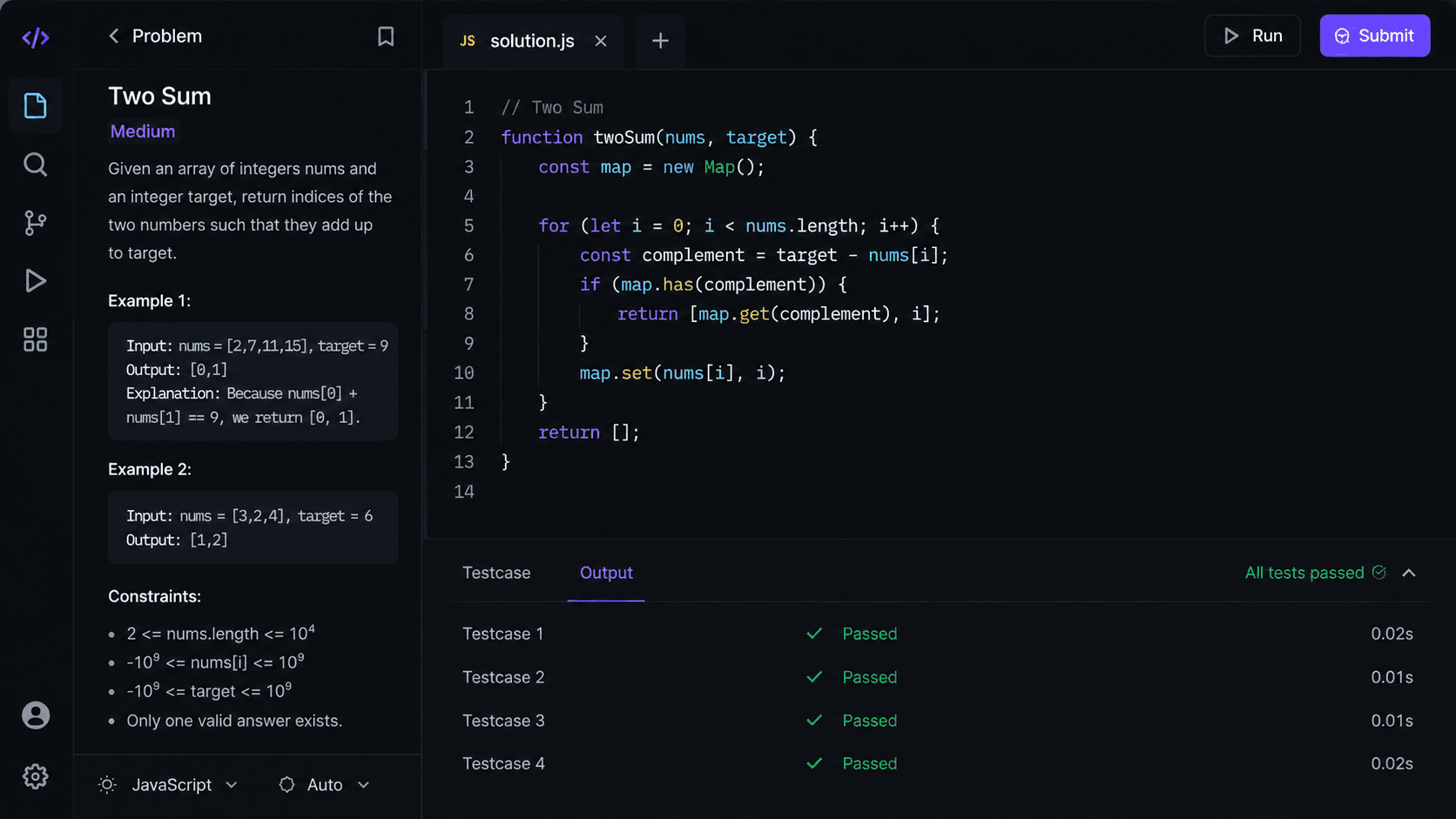Image resolution: width=1456 pixels, height=819 pixels.
Task: Click the Example 1 code block
Action: tap(253, 381)
